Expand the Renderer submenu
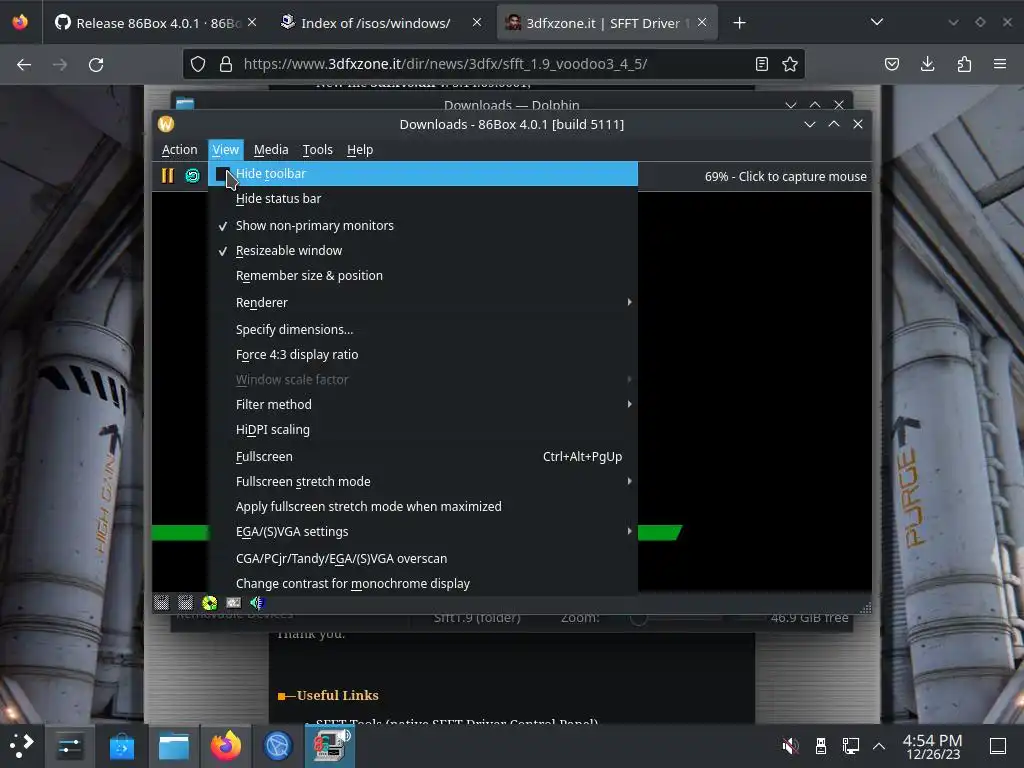The width and height of the screenshot is (1024, 768). click(x=423, y=302)
